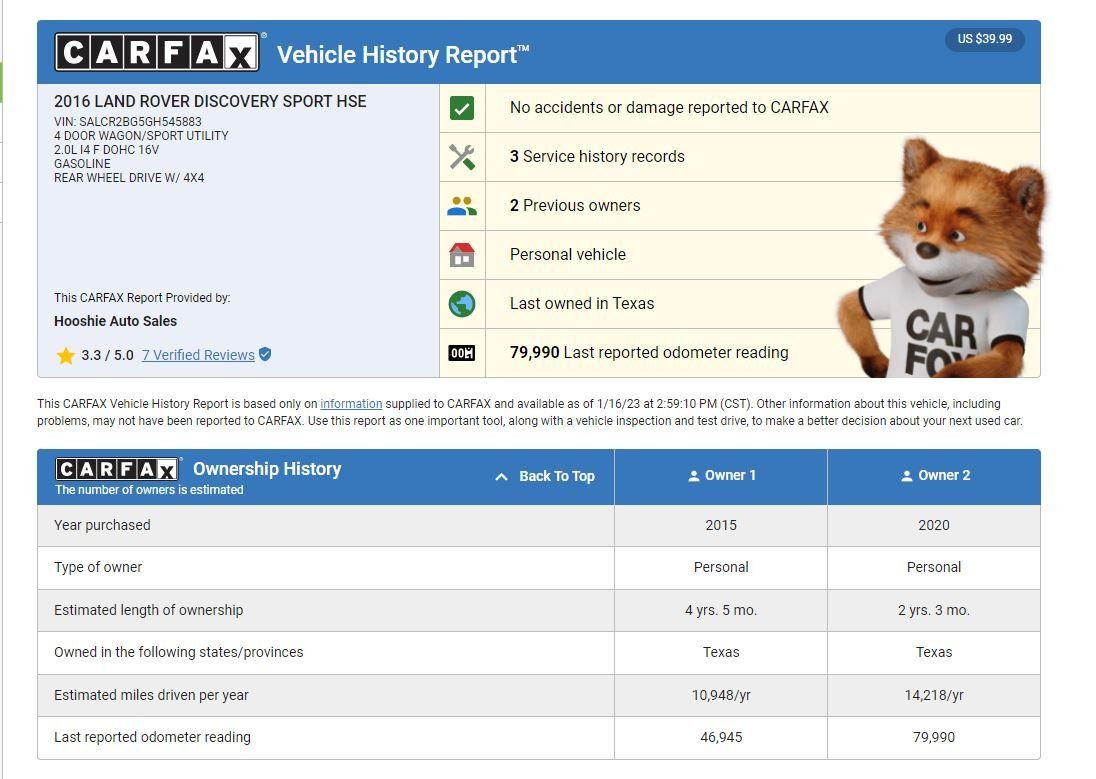This screenshot has width=1096, height=779.
Task: Click Vehicle History Report title
Action: click(x=403, y=55)
